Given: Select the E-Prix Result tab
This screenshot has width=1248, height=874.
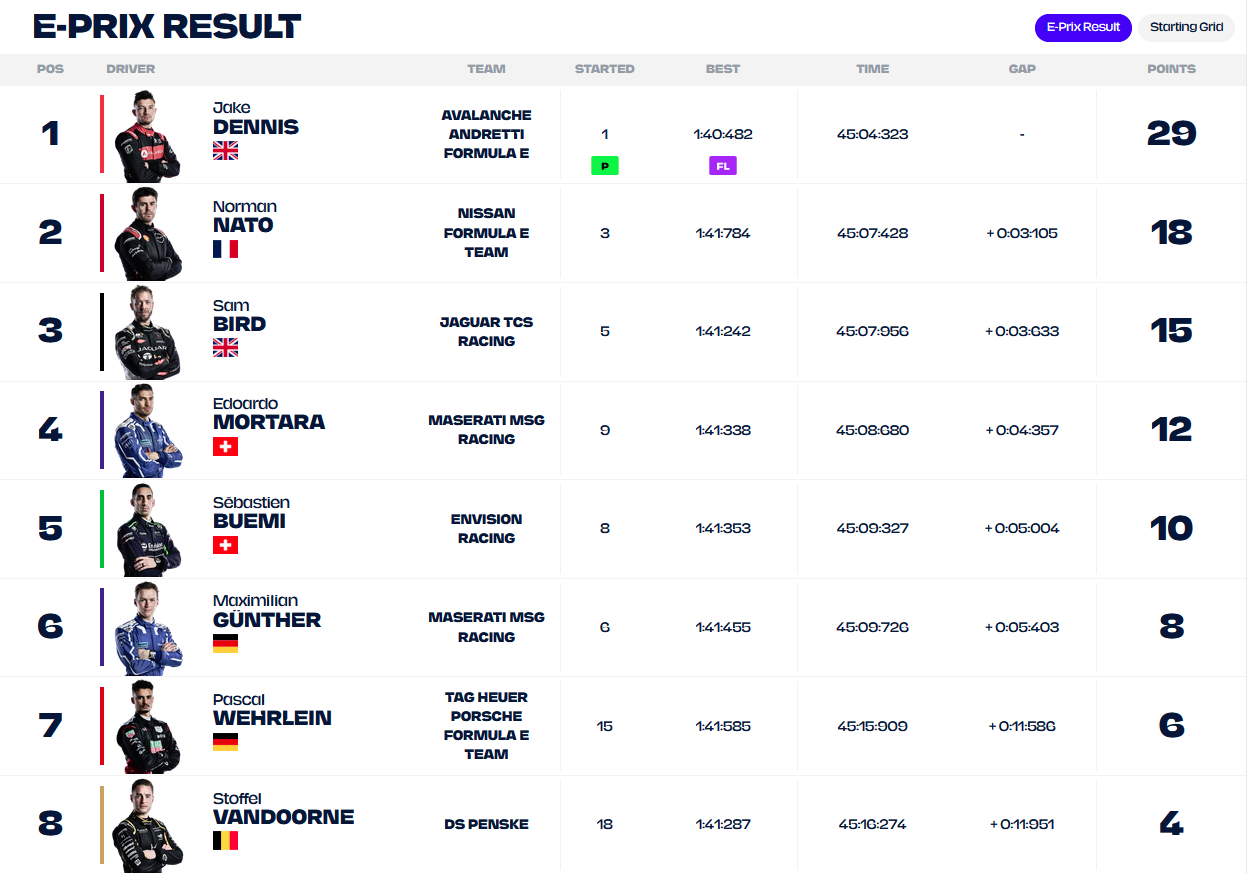Looking at the screenshot, I should tap(1083, 27).
